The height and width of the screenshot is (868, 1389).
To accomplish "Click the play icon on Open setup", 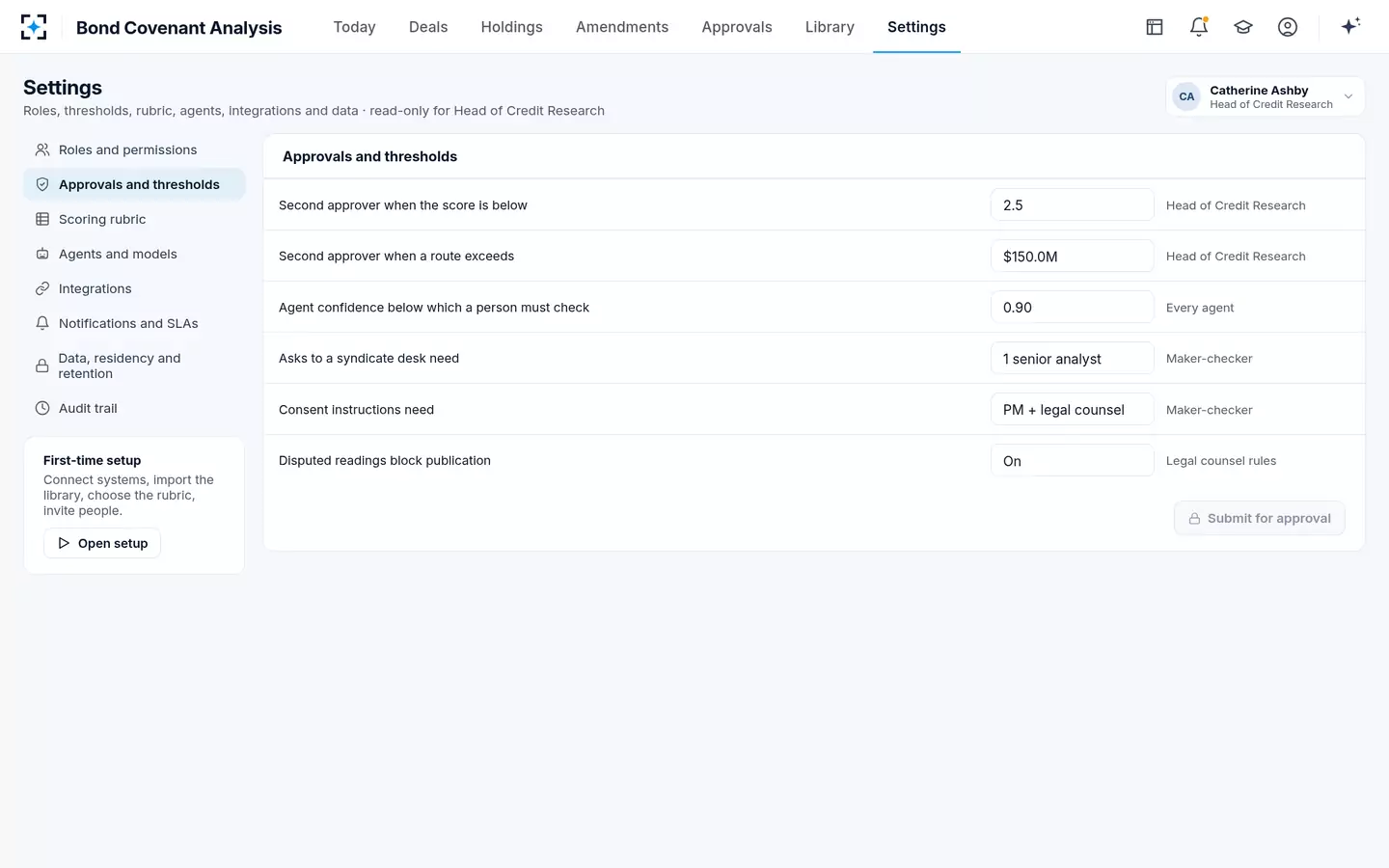I will [x=64, y=543].
